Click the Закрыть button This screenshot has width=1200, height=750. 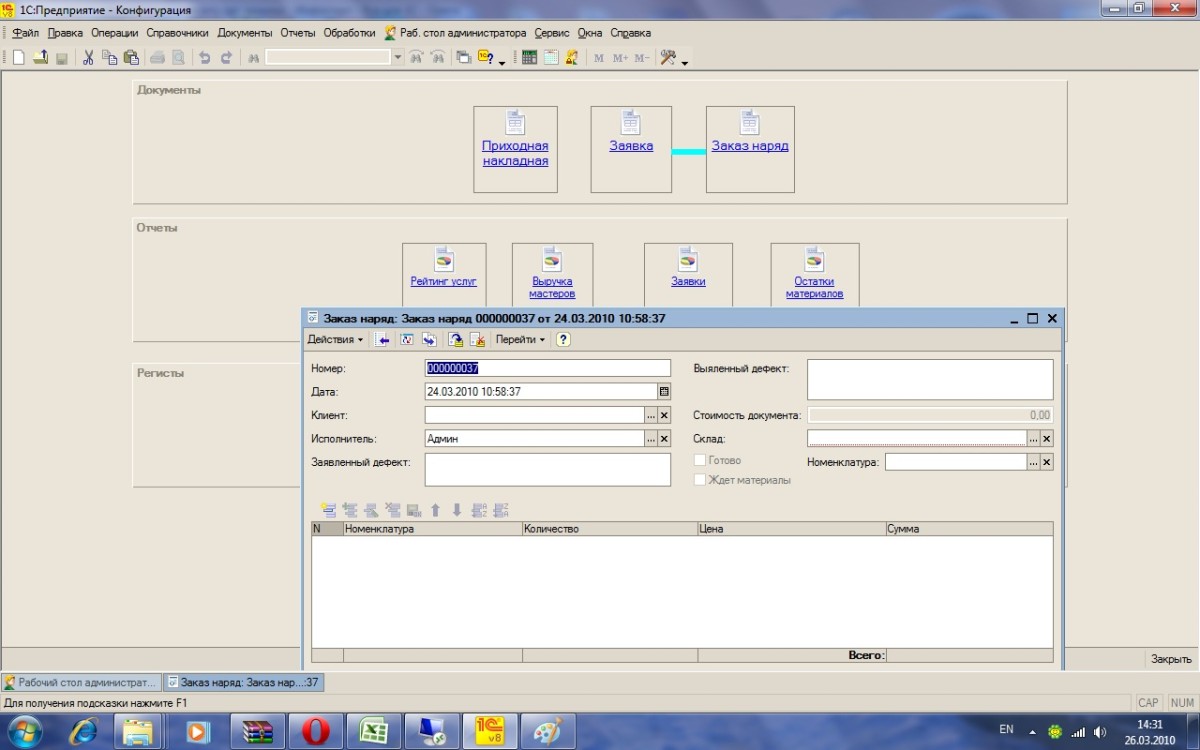point(1170,659)
